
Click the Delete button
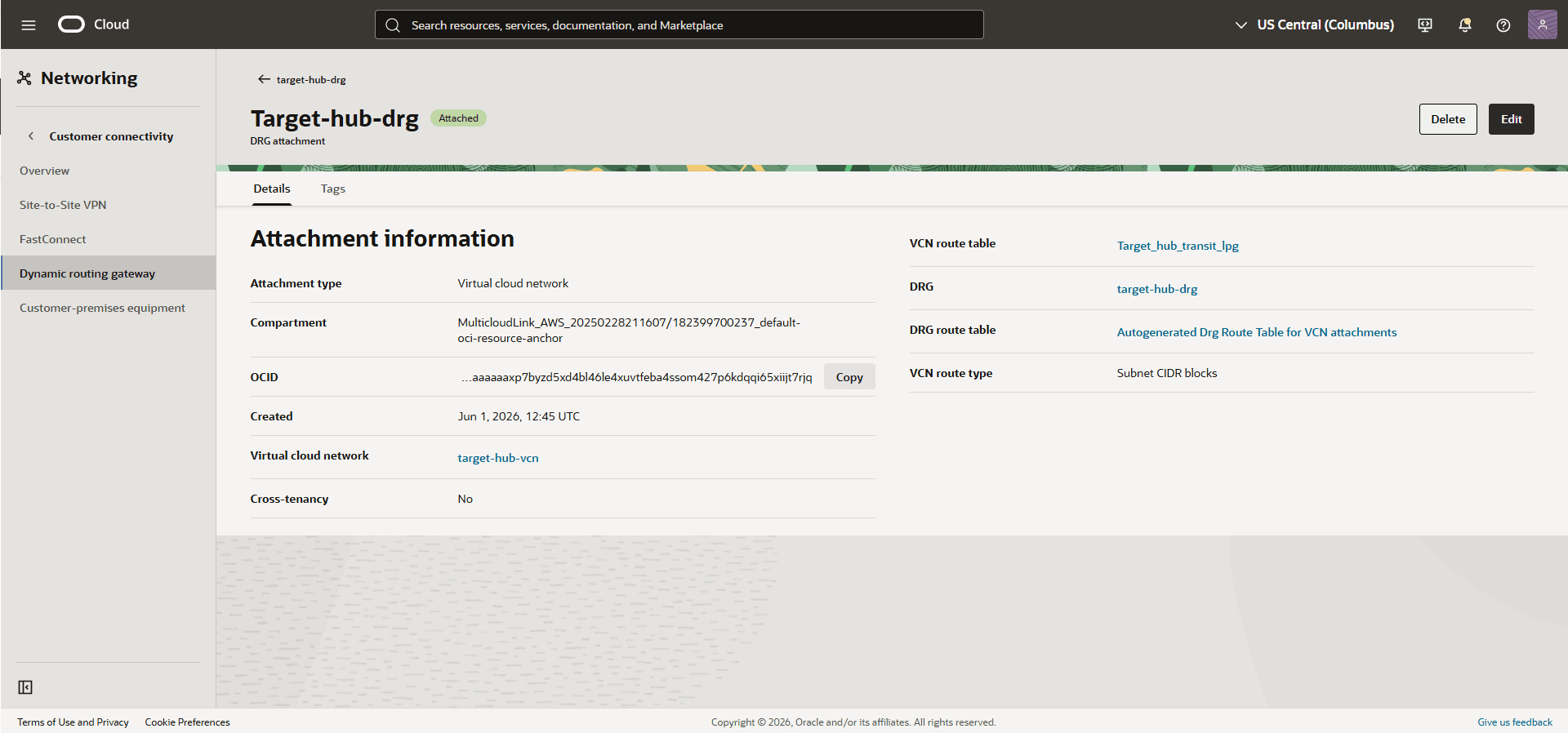pos(1448,119)
